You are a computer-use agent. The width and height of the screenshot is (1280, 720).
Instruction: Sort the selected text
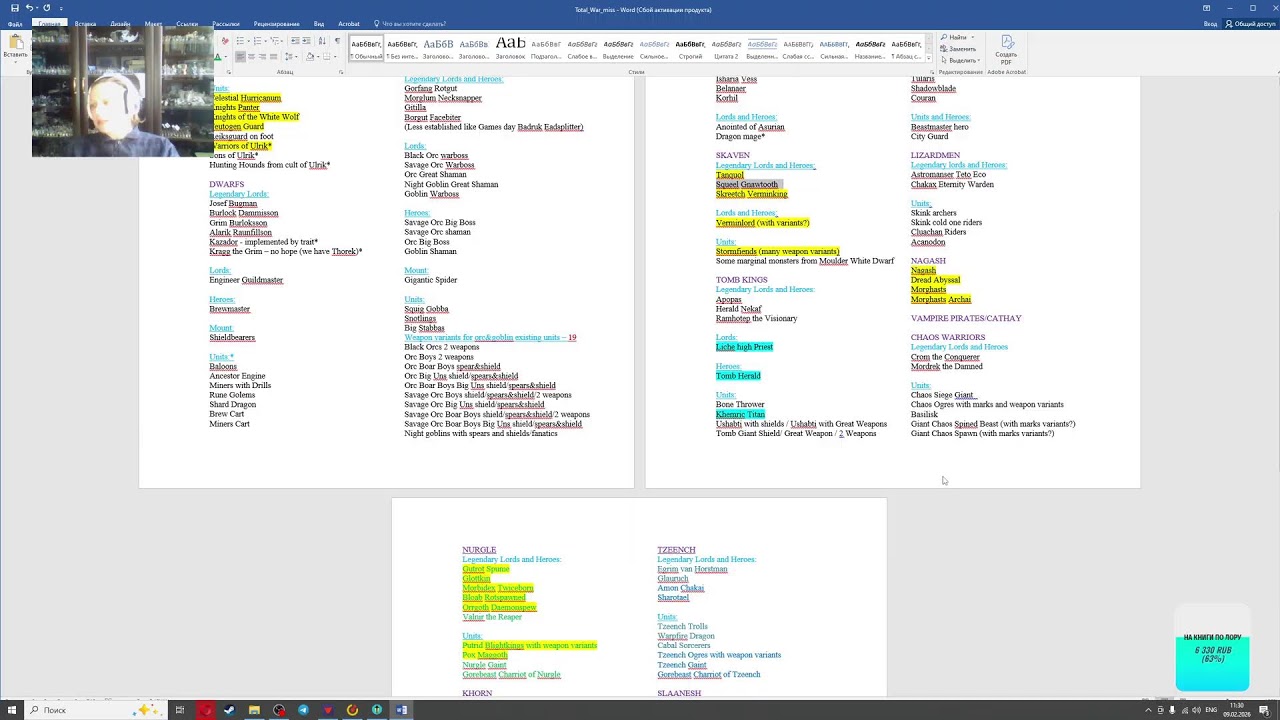point(322,41)
